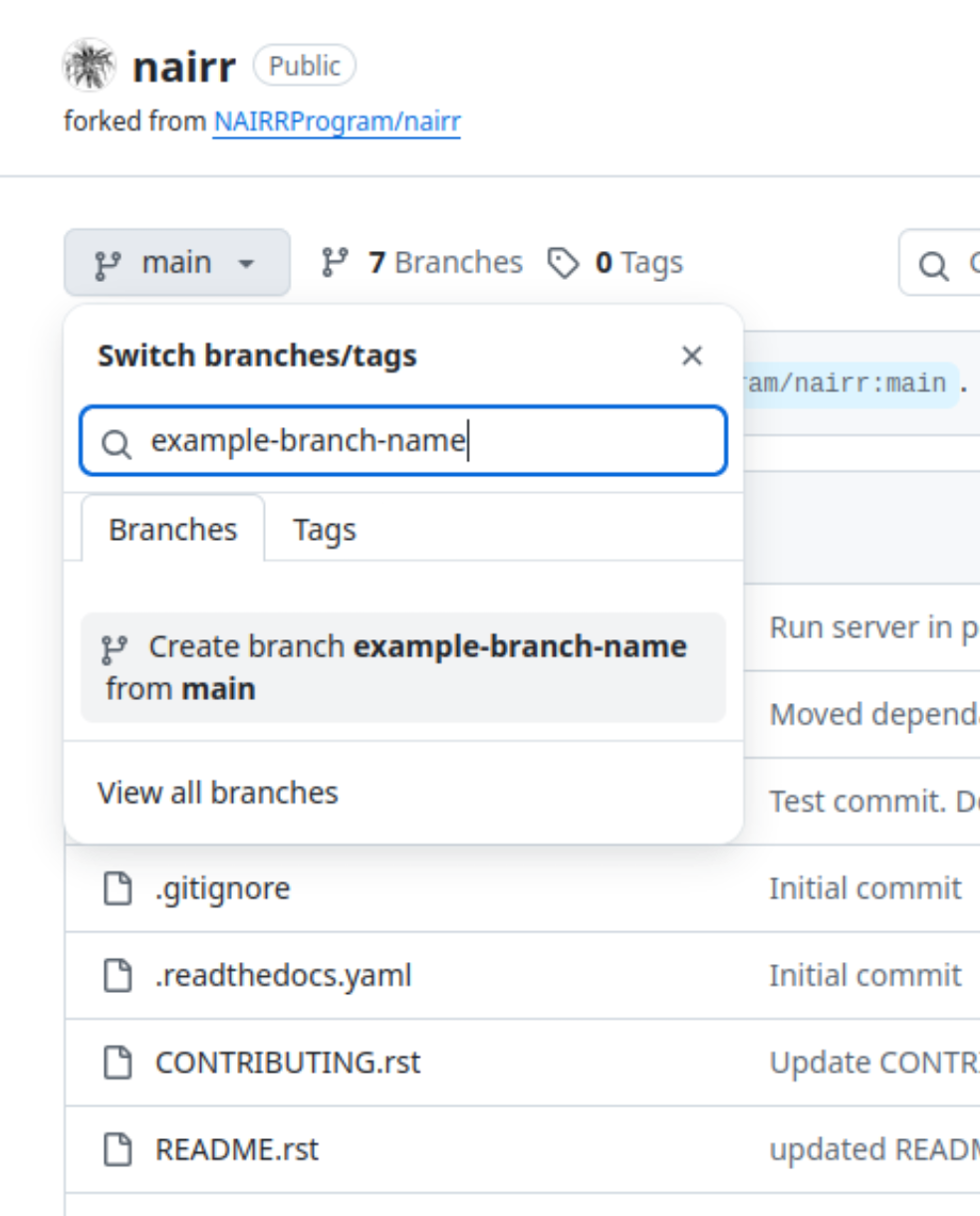Click the repository owner avatar

pos(91,66)
